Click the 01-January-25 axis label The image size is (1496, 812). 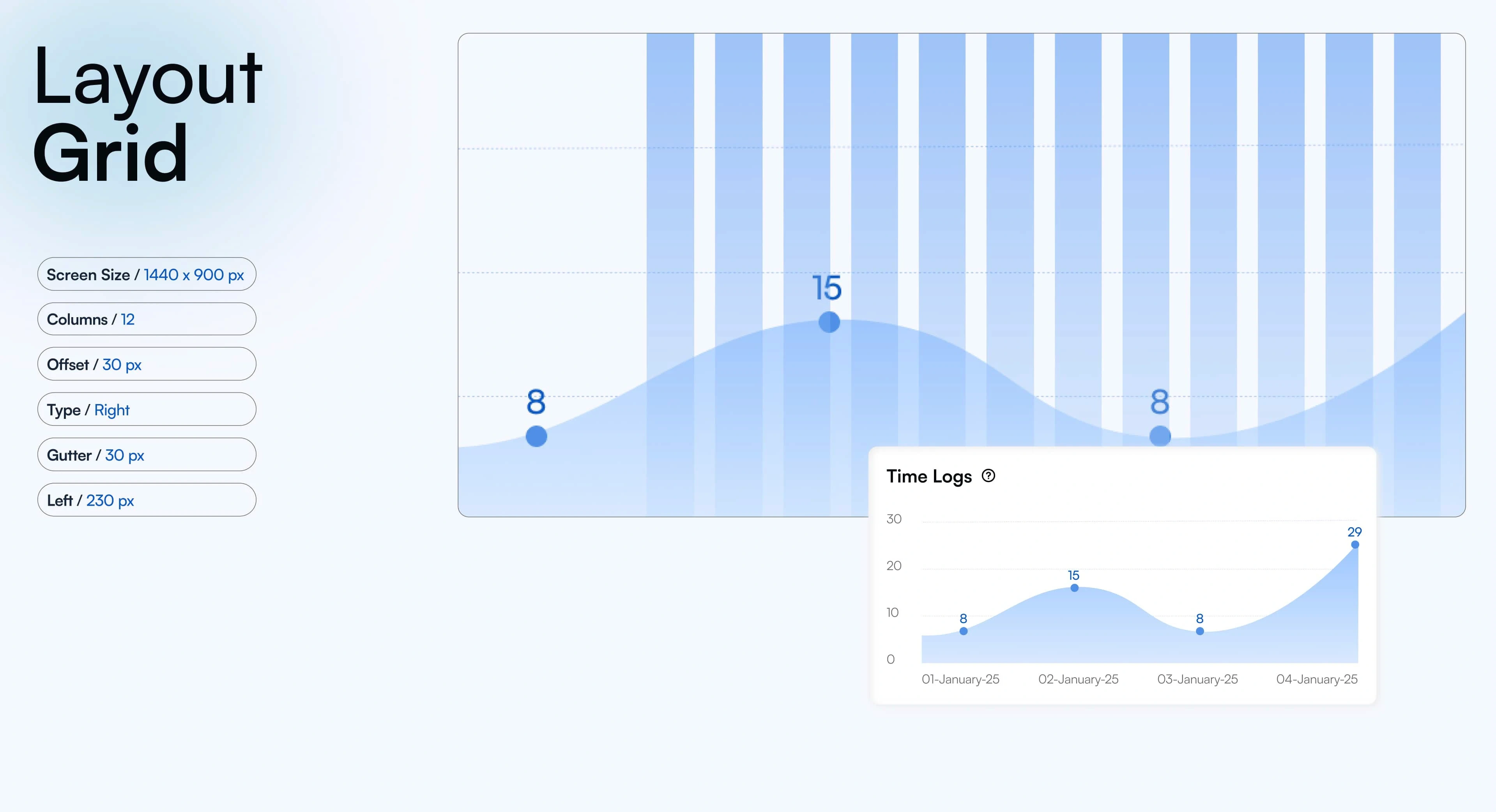[x=960, y=679]
